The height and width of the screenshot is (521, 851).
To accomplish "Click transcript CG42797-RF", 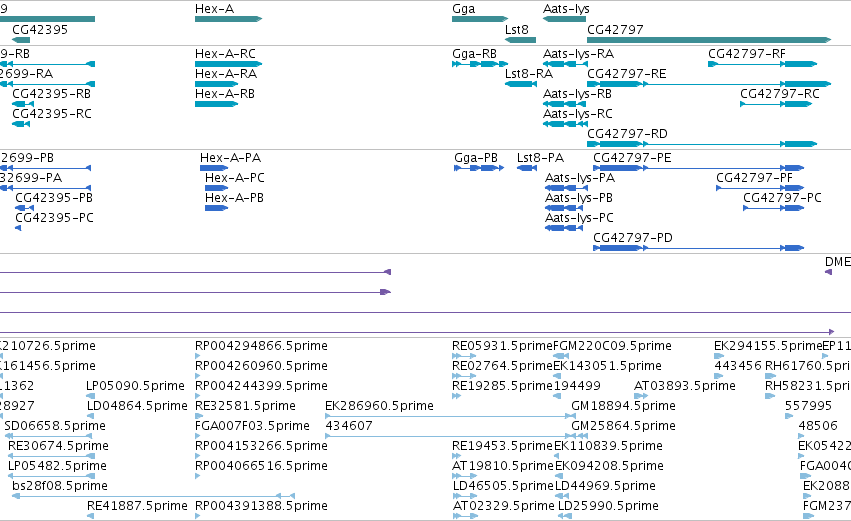I will click(763, 64).
